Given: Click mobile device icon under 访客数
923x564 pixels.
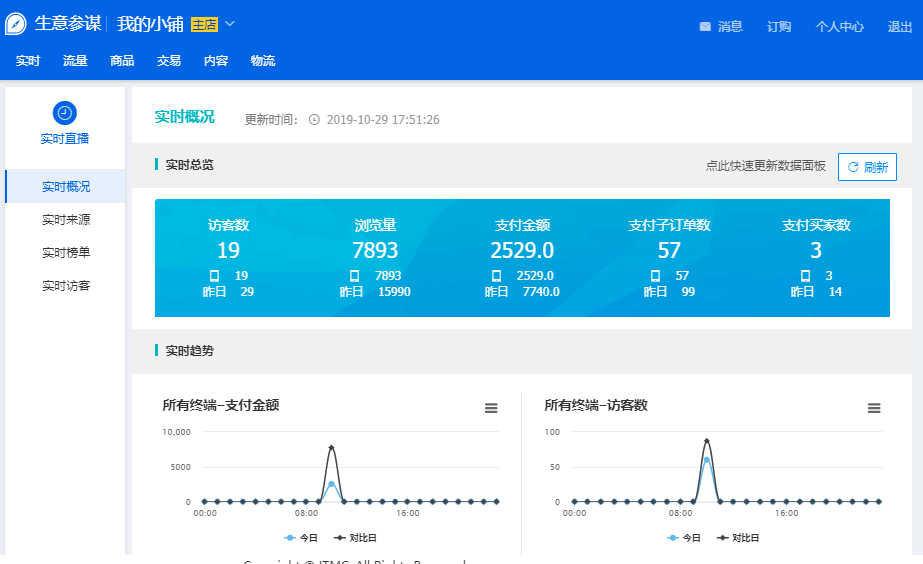Looking at the screenshot, I should 214,276.
